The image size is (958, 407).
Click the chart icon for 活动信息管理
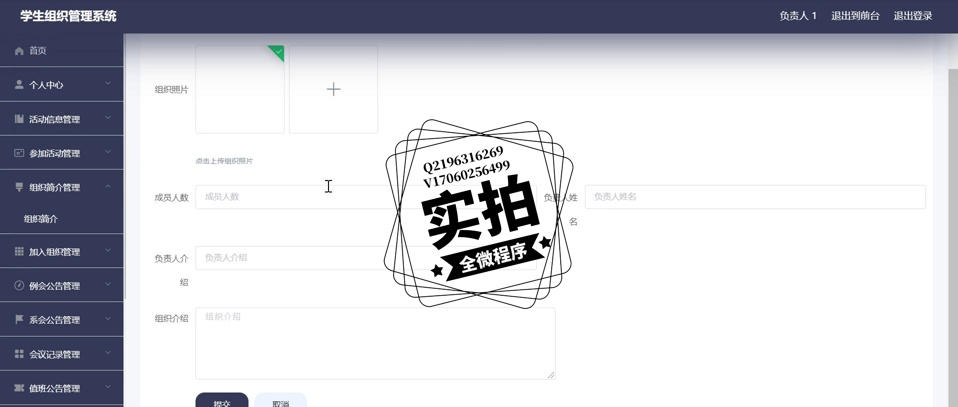tap(19, 119)
